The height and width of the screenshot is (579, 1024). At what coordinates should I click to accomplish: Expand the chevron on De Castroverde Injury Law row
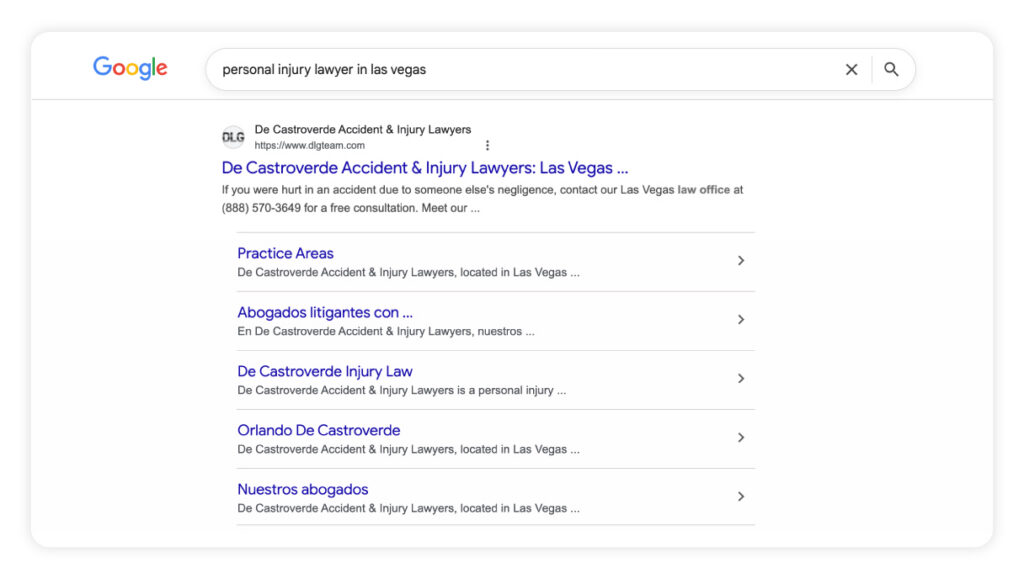741,379
